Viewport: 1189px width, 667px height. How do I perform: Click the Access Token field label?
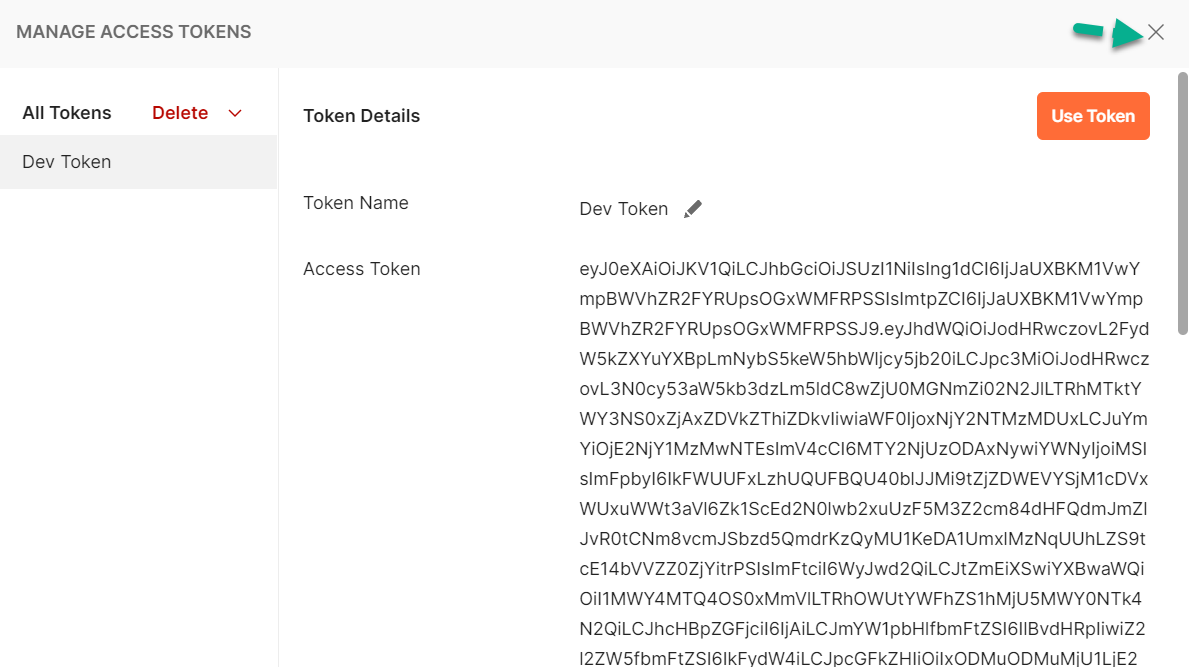tap(362, 269)
